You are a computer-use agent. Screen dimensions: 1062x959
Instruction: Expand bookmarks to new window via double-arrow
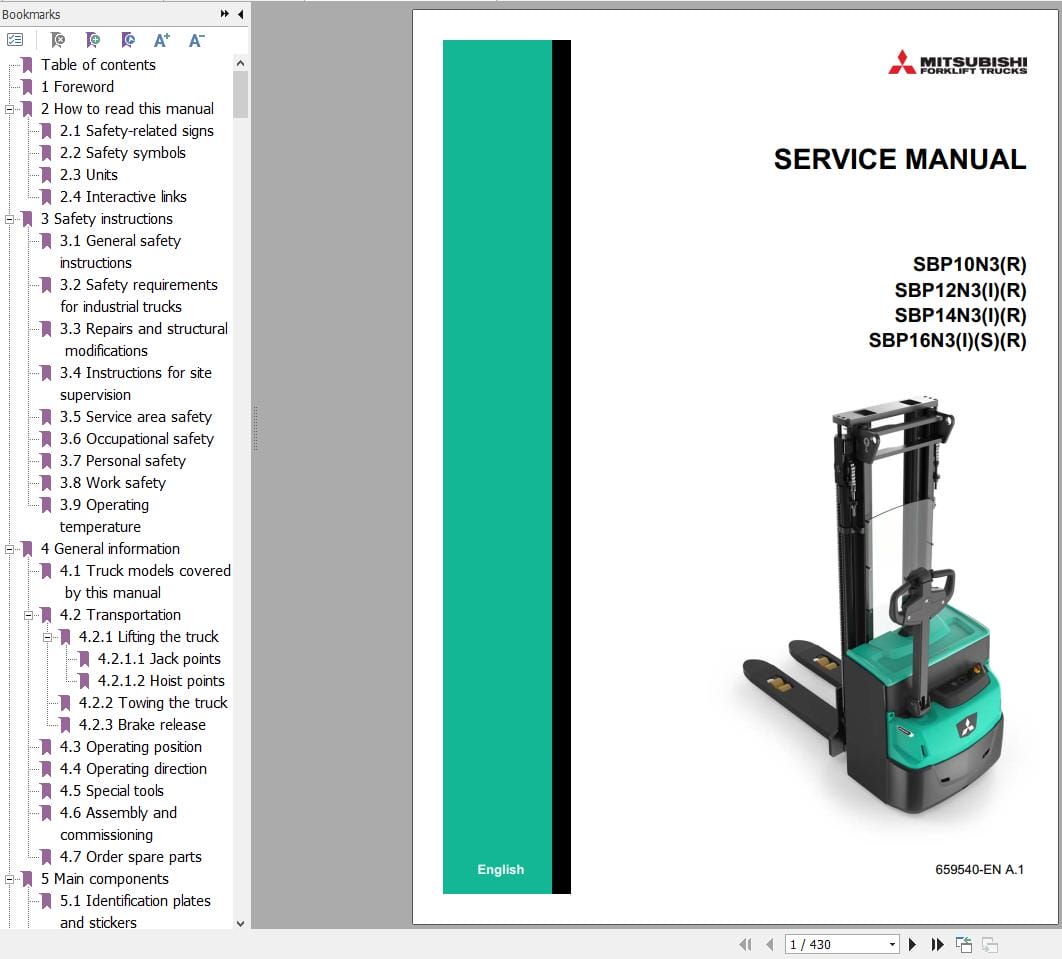tap(225, 14)
